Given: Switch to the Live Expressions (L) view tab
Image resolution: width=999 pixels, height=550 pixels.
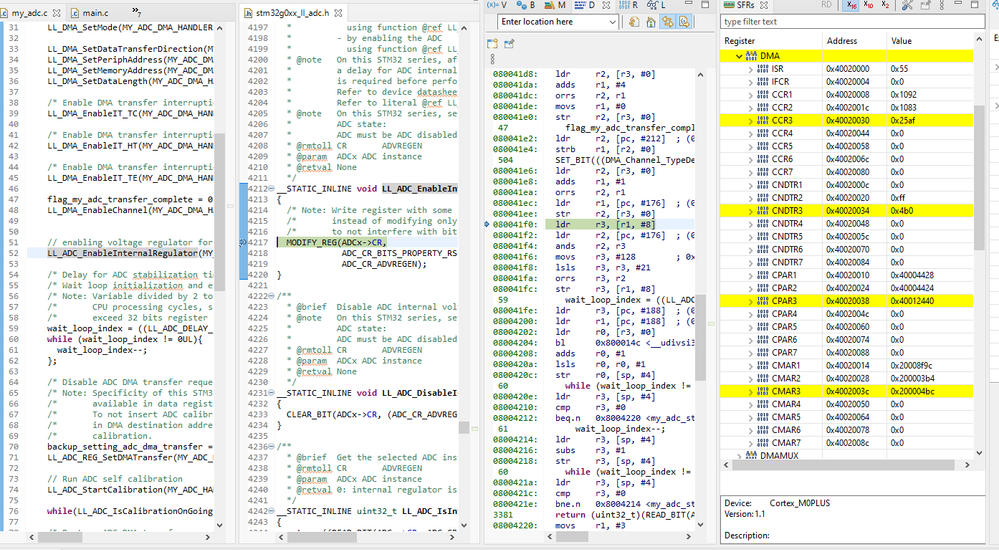Looking at the screenshot, I should click(x=657, y=5).
